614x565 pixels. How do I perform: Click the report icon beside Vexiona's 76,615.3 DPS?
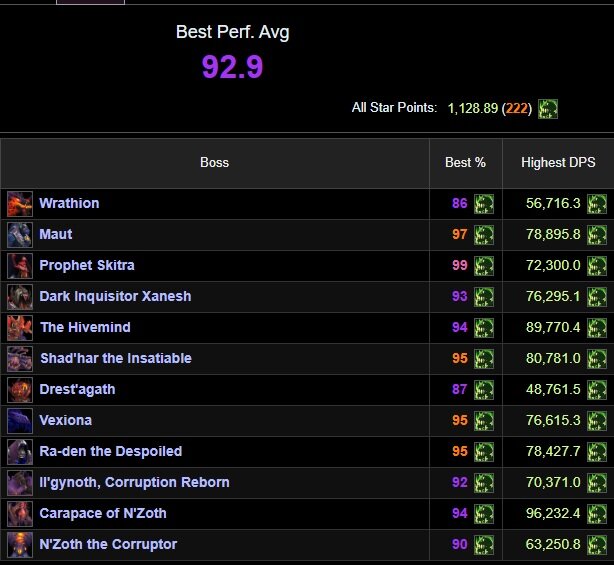click(597, 421)
